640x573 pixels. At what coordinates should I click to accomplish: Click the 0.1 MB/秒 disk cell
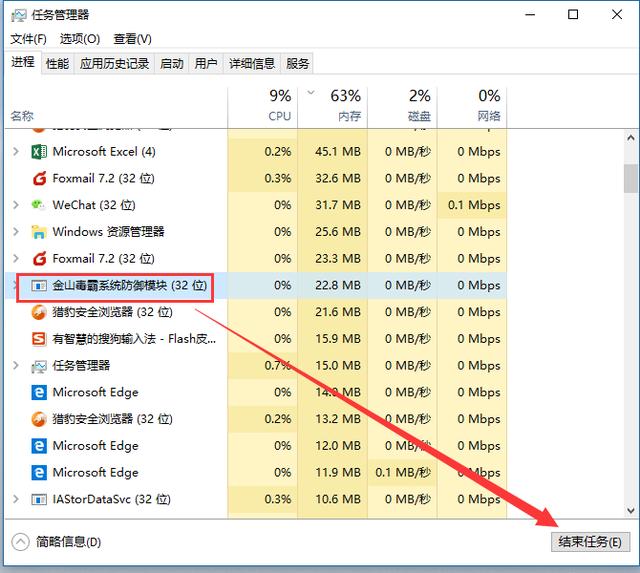pos(402,473)
